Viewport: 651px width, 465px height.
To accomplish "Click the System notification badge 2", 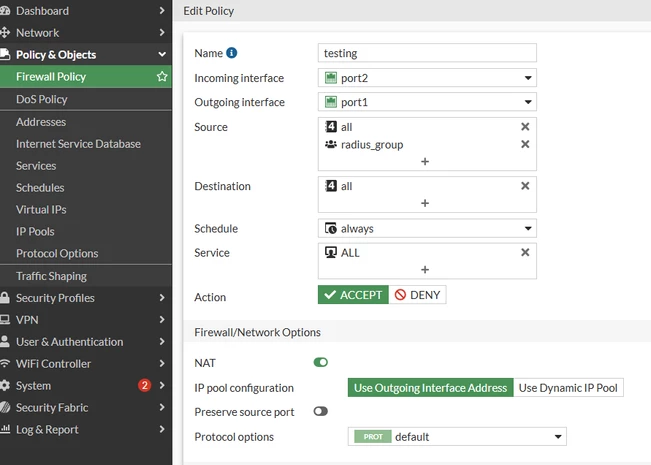I will tap(144, 385).
